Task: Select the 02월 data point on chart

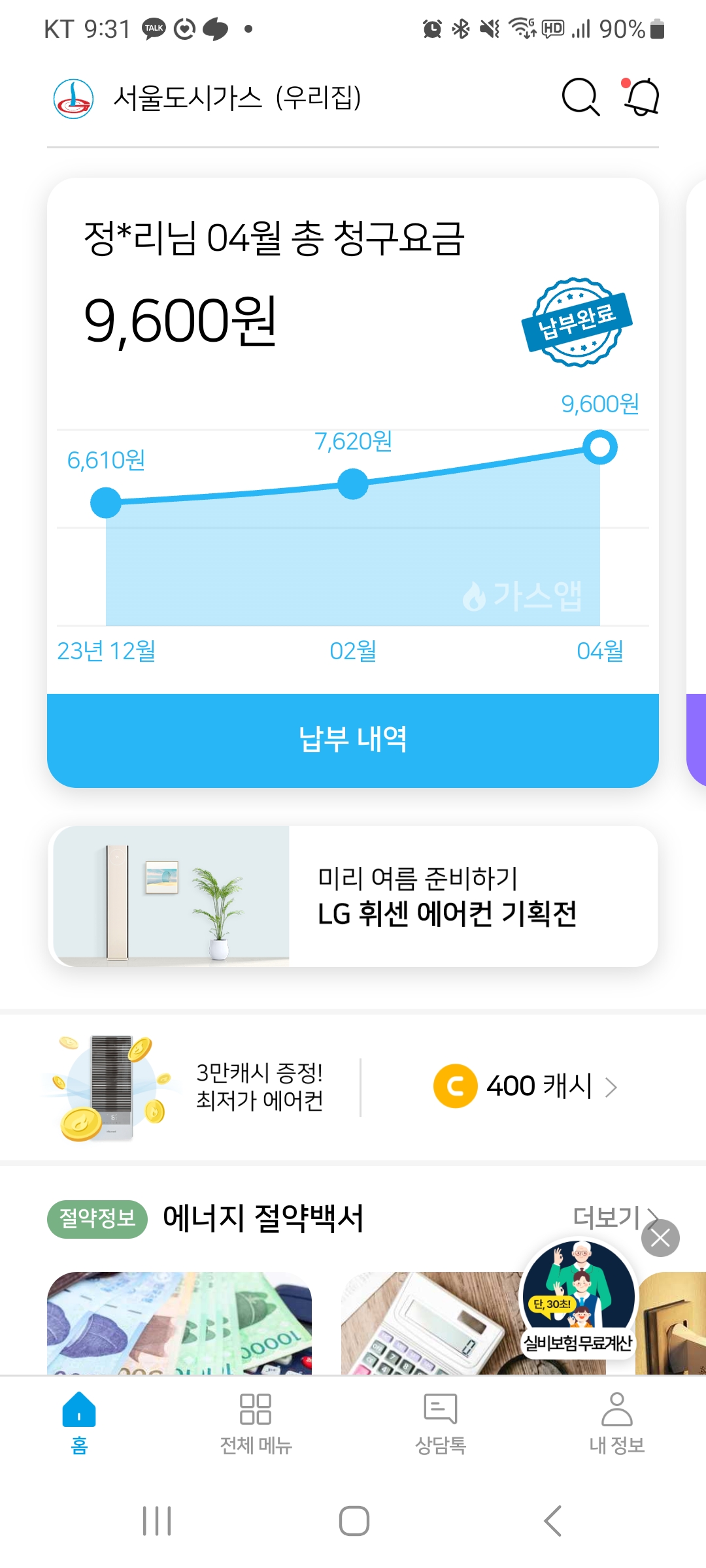Action: pyautogui.click(x=353, y=484)
